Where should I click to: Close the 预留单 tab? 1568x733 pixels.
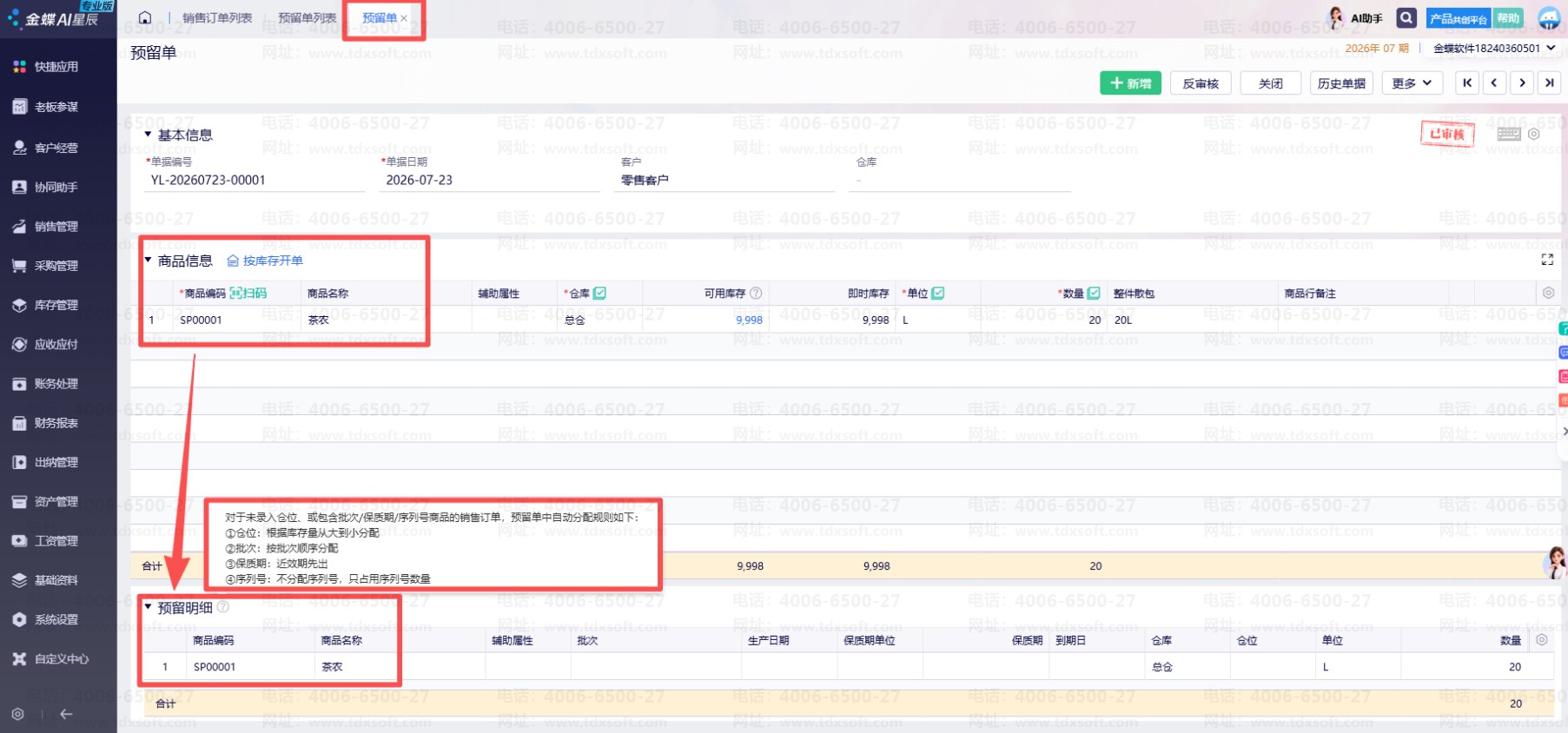click(x=404, y=18)
